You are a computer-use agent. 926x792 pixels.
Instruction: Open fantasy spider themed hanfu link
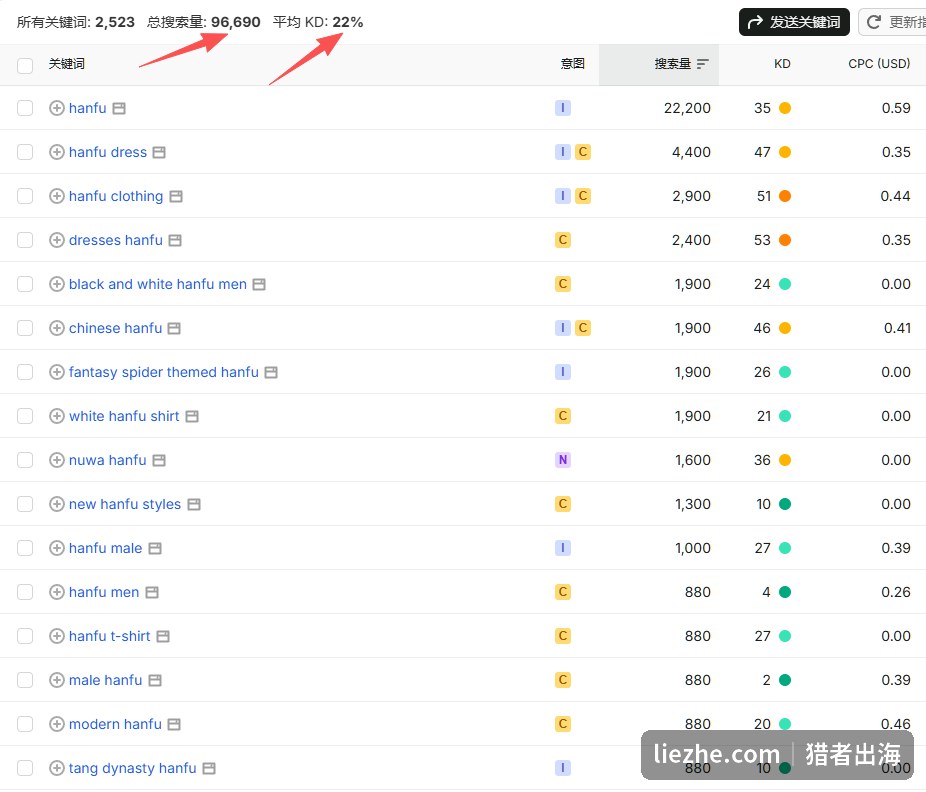tap(164, 372)
